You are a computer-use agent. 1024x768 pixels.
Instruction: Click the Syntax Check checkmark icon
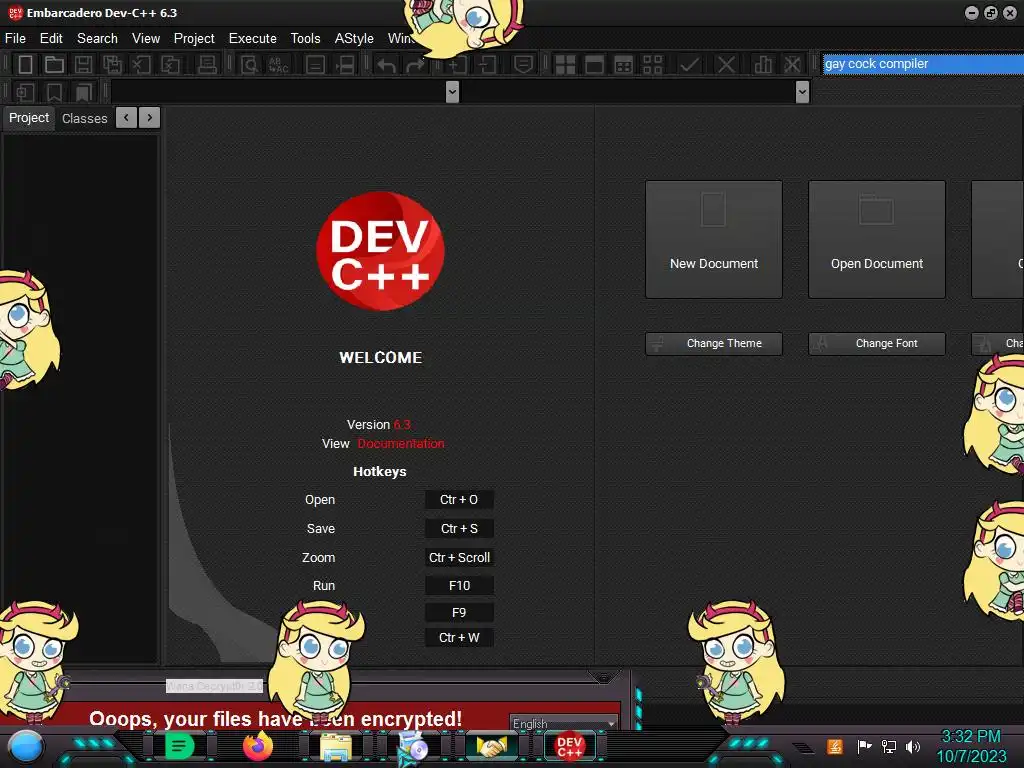click(689, 64)
